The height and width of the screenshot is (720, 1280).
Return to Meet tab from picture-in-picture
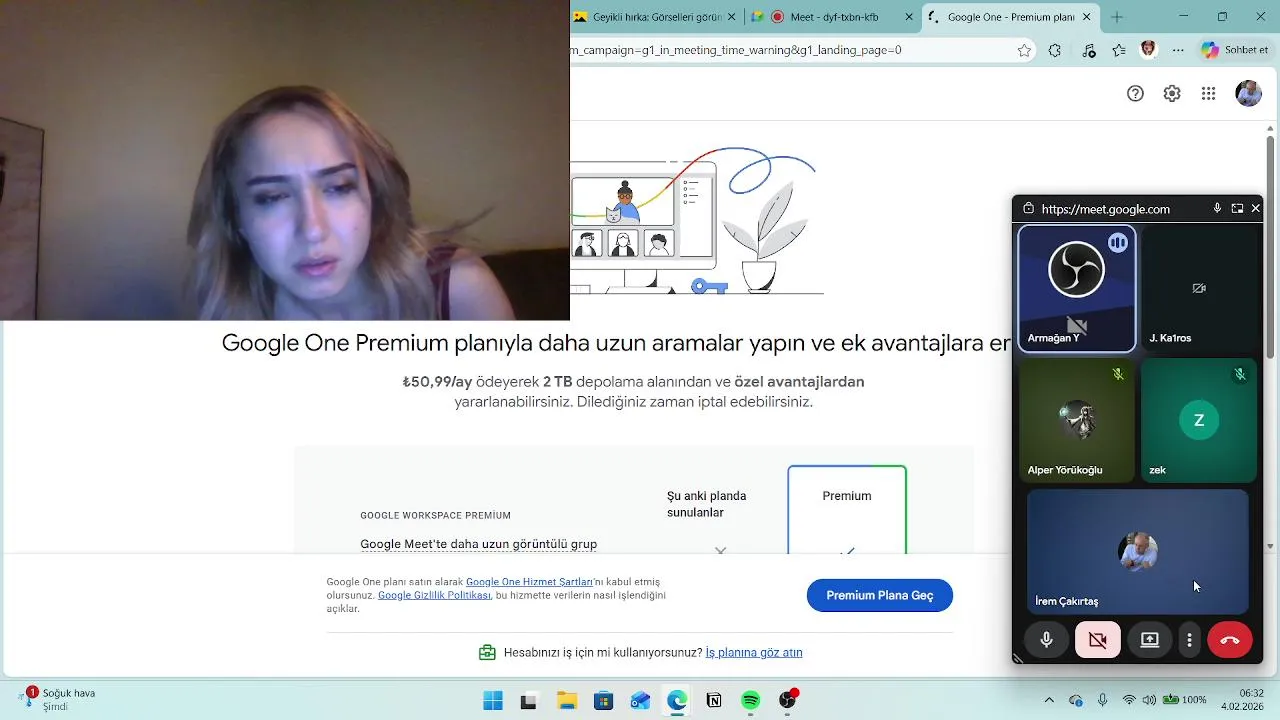(1237, 209)
